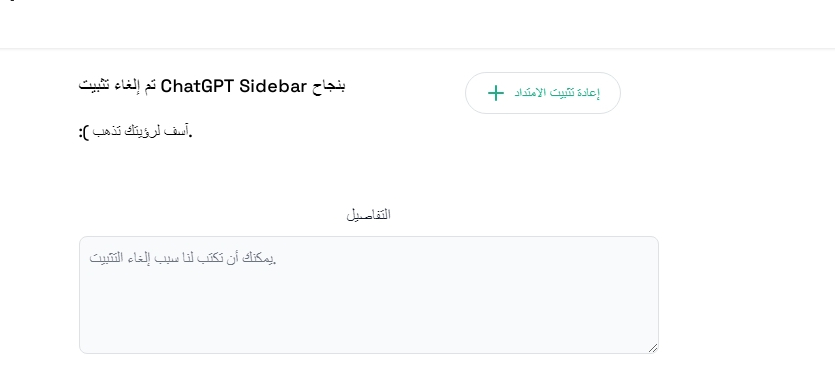The image size is (835, 382).
Task: Click the إعادة تثبيت الامتداد green label
Action: pyautogui.click(x=557, y=93)
